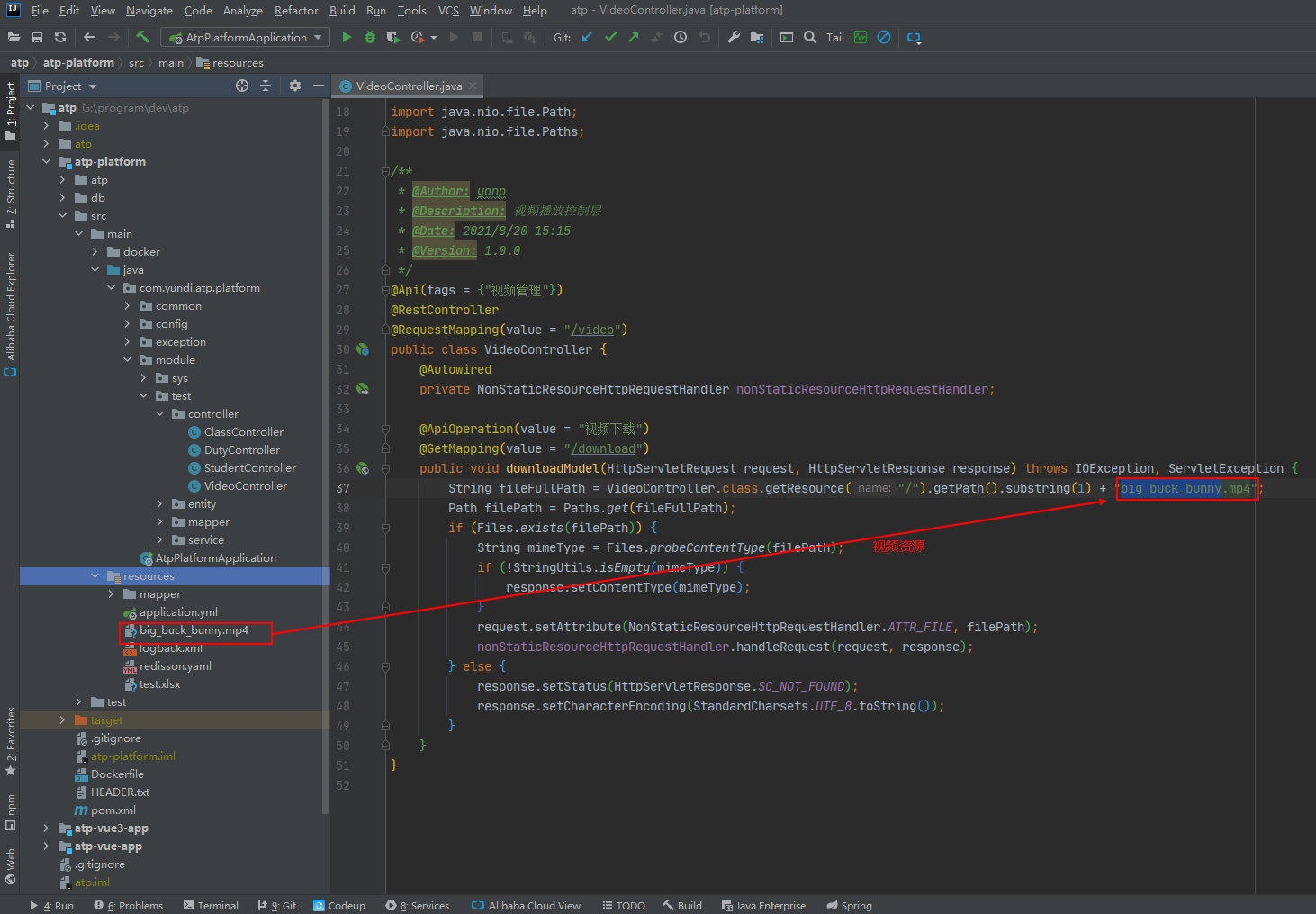
Task: Expand the atp-vue3-app module node
Action: click(x=47, y=828)
